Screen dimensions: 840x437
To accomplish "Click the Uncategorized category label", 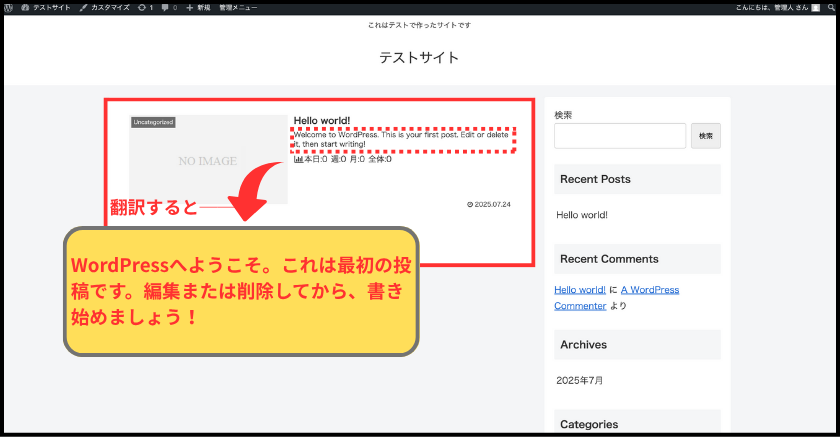I will click(153, 122).
